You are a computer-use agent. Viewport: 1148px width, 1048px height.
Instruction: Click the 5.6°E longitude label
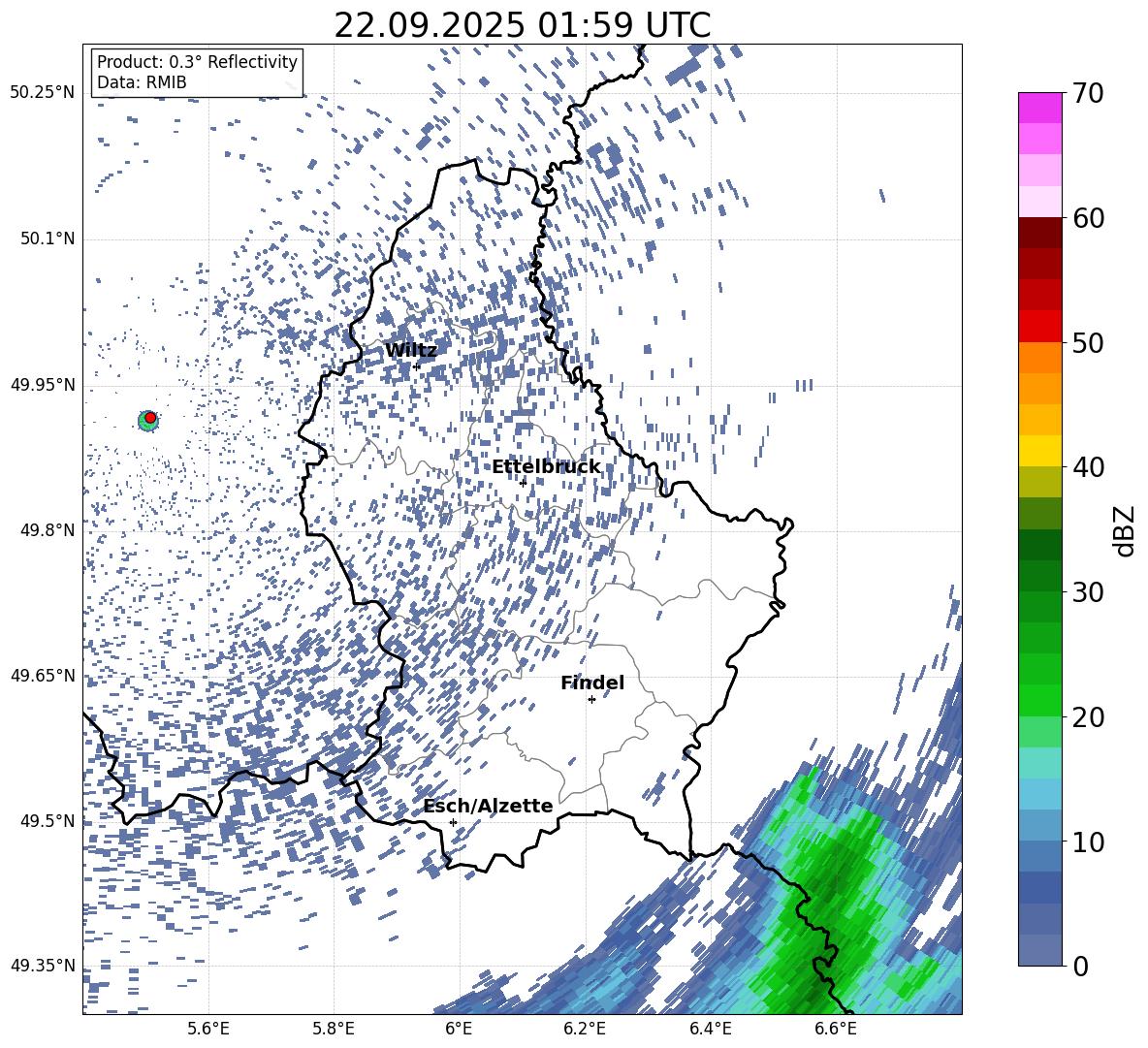pyautogui.click(x=208, y=1029)
